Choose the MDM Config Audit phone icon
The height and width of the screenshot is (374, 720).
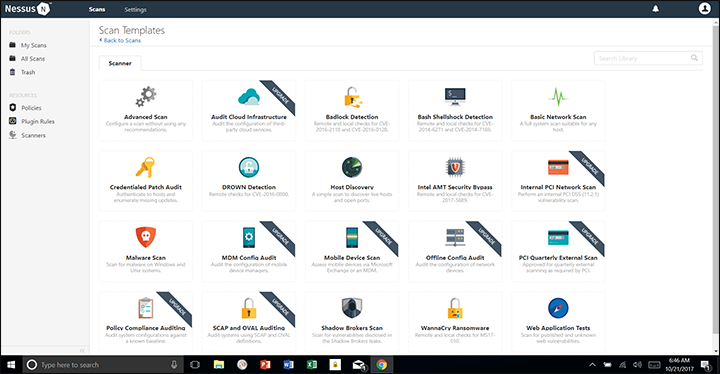(x=249, y=238)
